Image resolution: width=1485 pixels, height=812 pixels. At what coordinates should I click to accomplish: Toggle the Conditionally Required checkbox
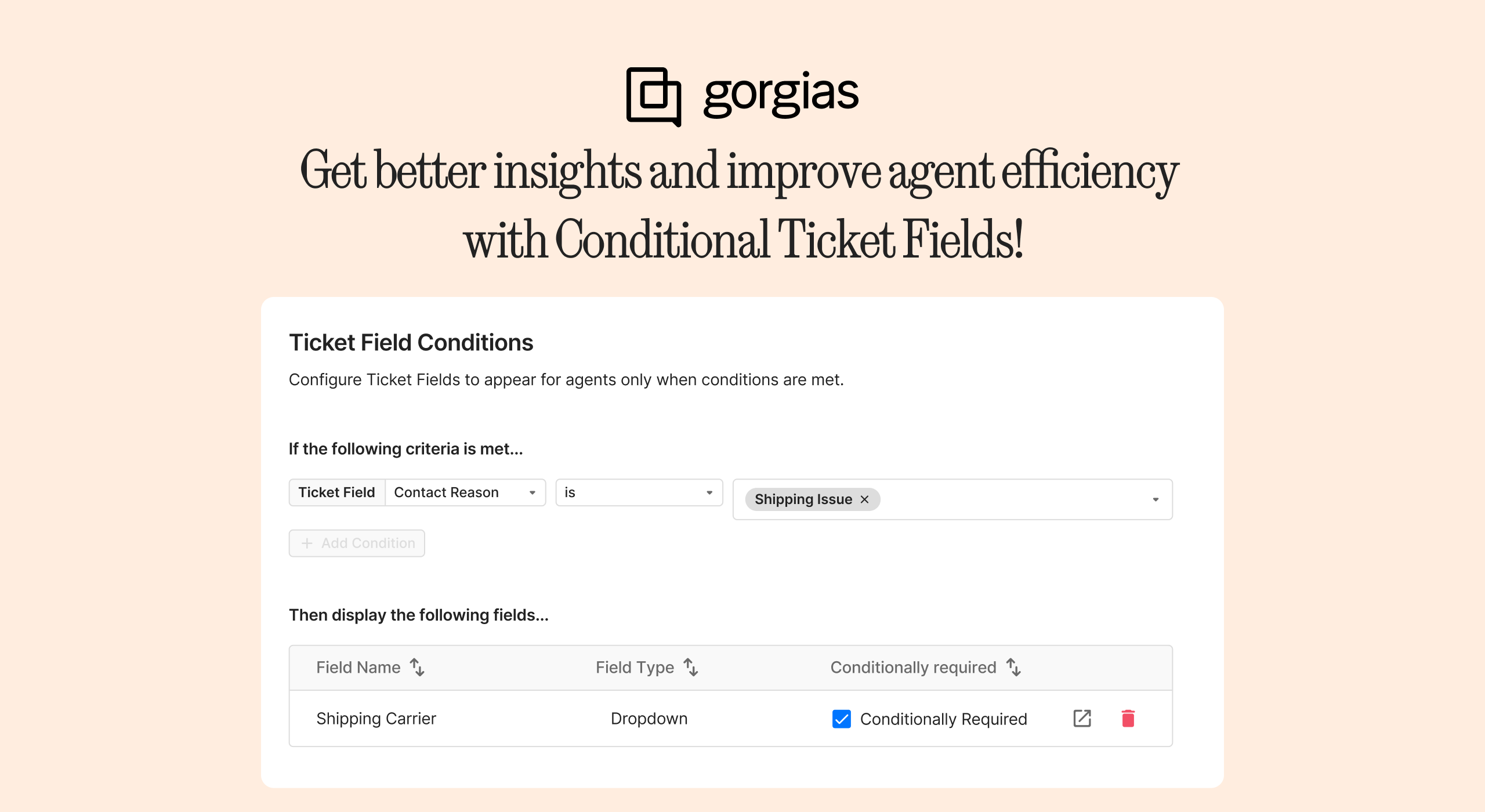[x=841, y=718]
